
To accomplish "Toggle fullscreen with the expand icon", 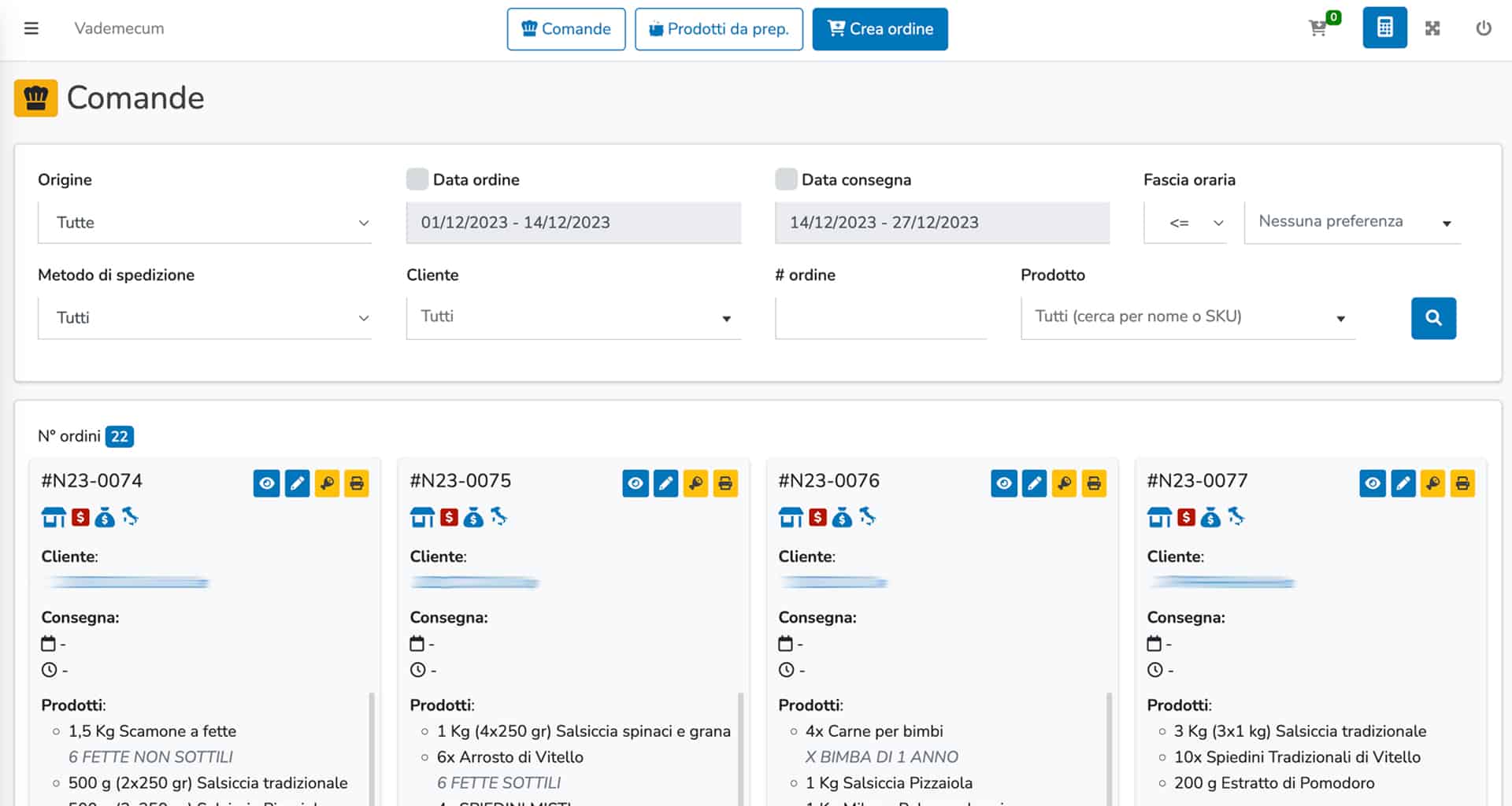I will (1433, 28).
